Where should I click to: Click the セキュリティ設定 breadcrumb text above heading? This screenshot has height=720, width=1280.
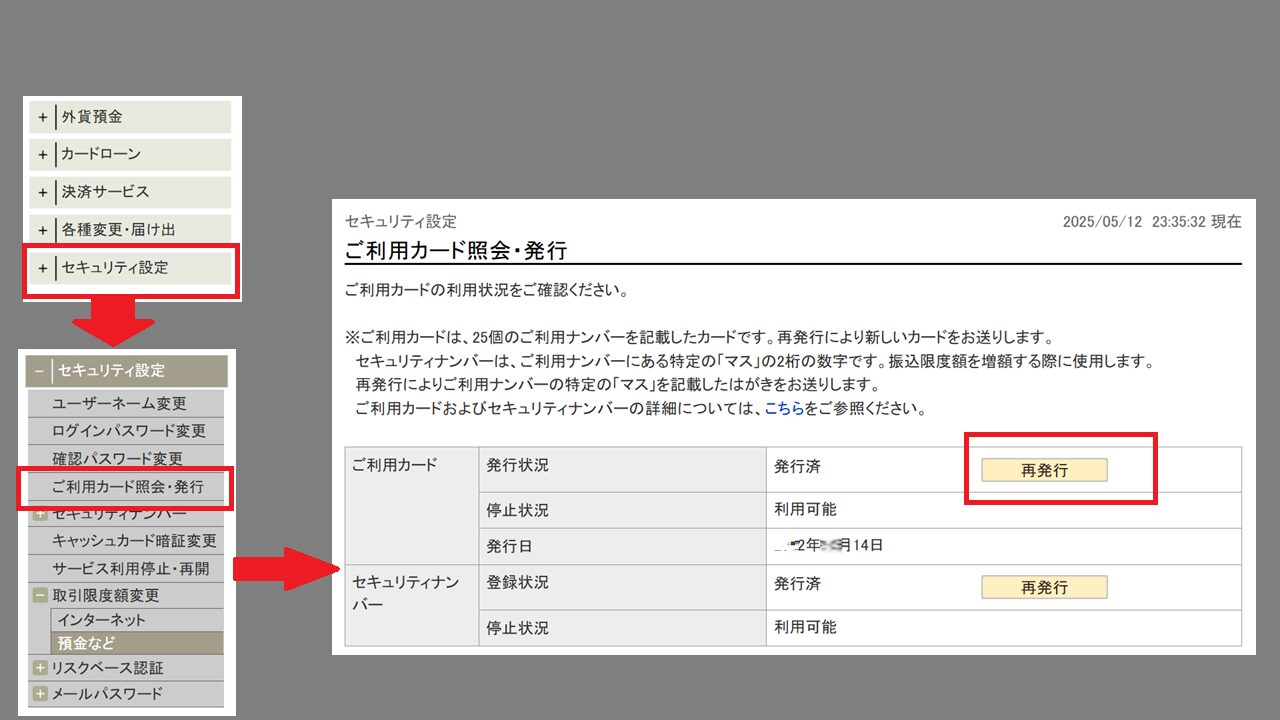[400, 221]
